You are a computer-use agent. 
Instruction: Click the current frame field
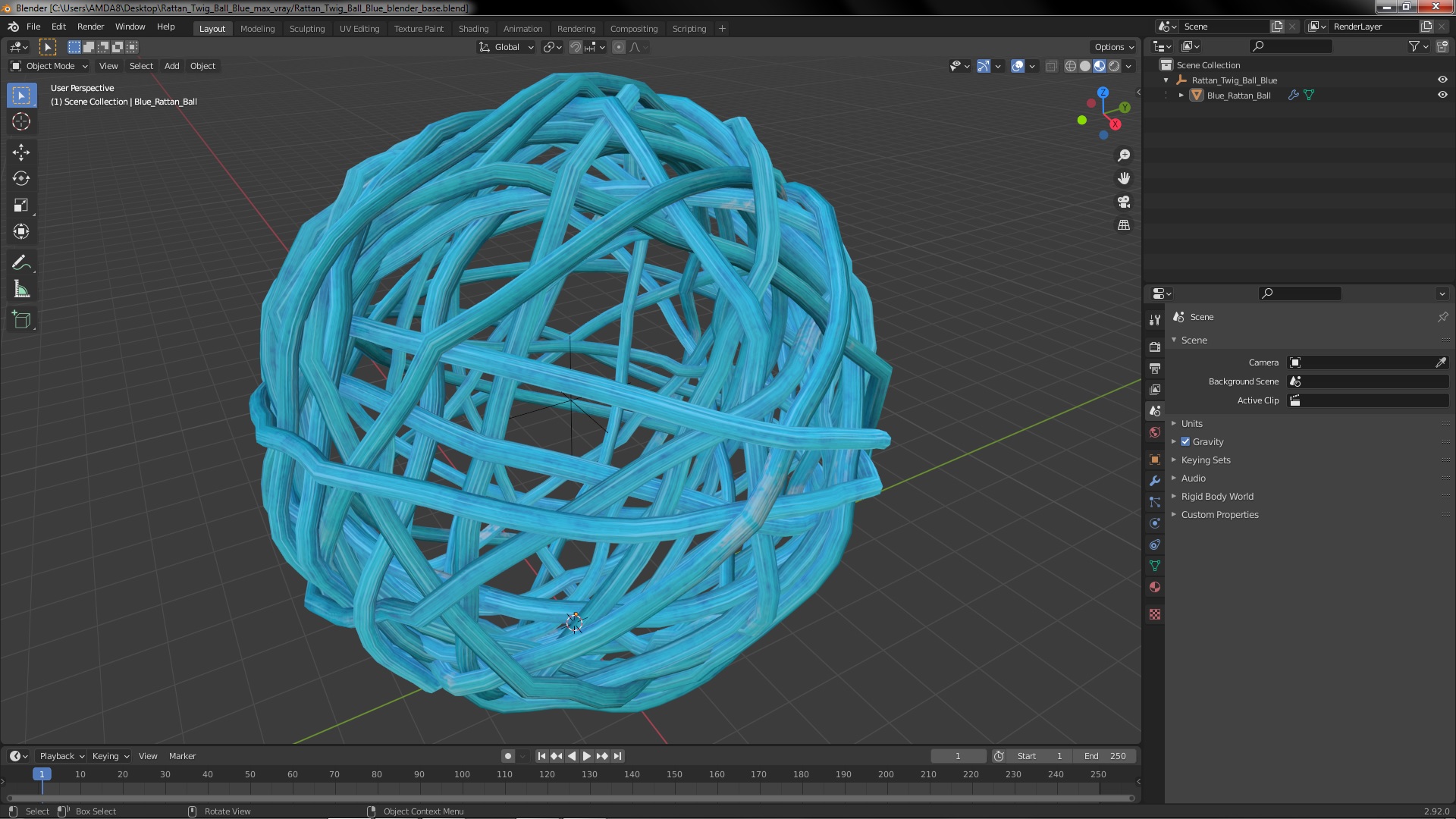click(958, 756)
